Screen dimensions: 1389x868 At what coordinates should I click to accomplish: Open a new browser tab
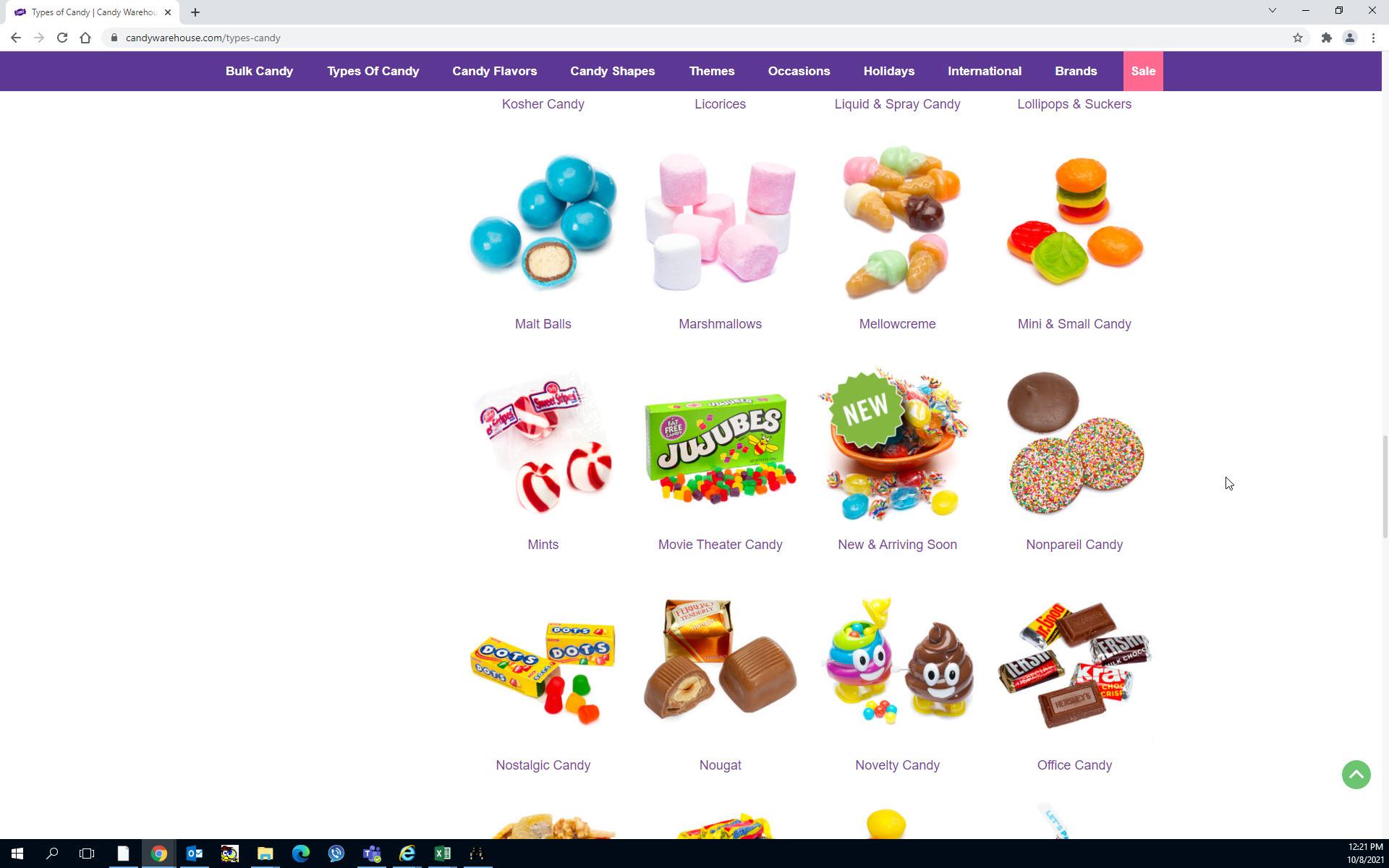[195, 12]
